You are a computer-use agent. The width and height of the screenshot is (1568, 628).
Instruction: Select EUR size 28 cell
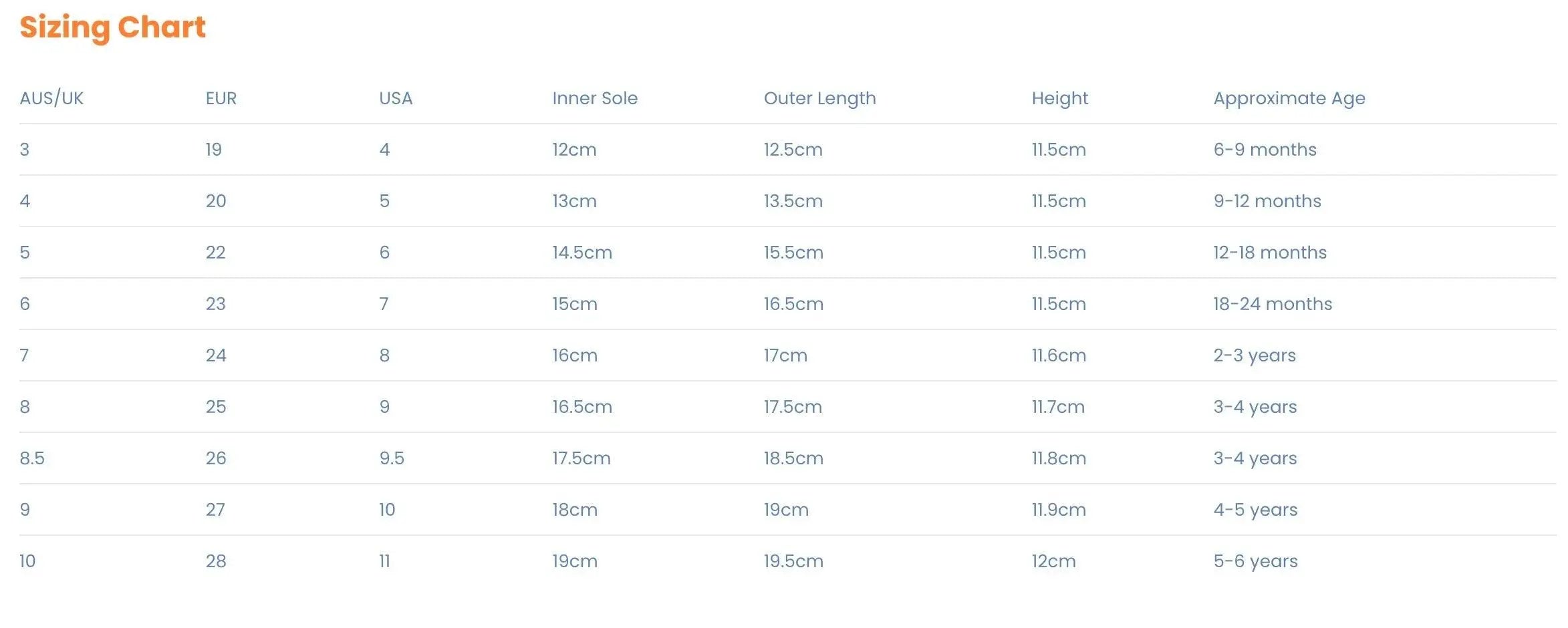point(215,561)
